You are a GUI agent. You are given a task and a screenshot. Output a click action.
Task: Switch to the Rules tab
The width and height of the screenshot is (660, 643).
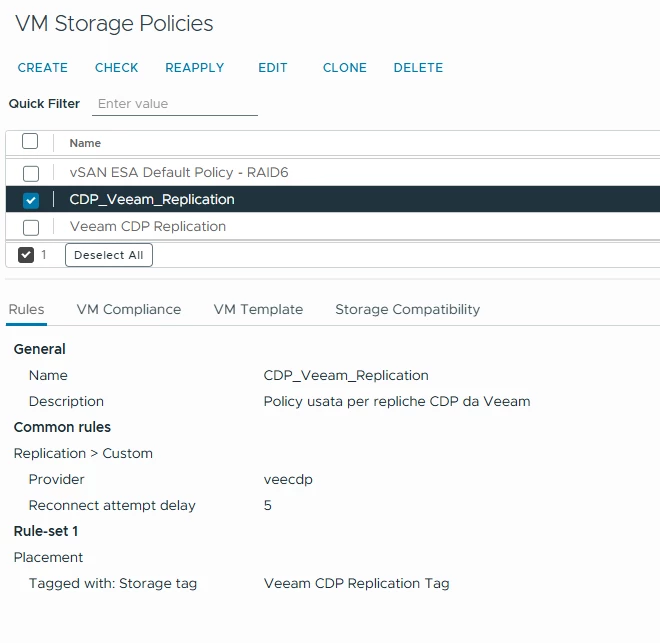click(x=26, y=310)
